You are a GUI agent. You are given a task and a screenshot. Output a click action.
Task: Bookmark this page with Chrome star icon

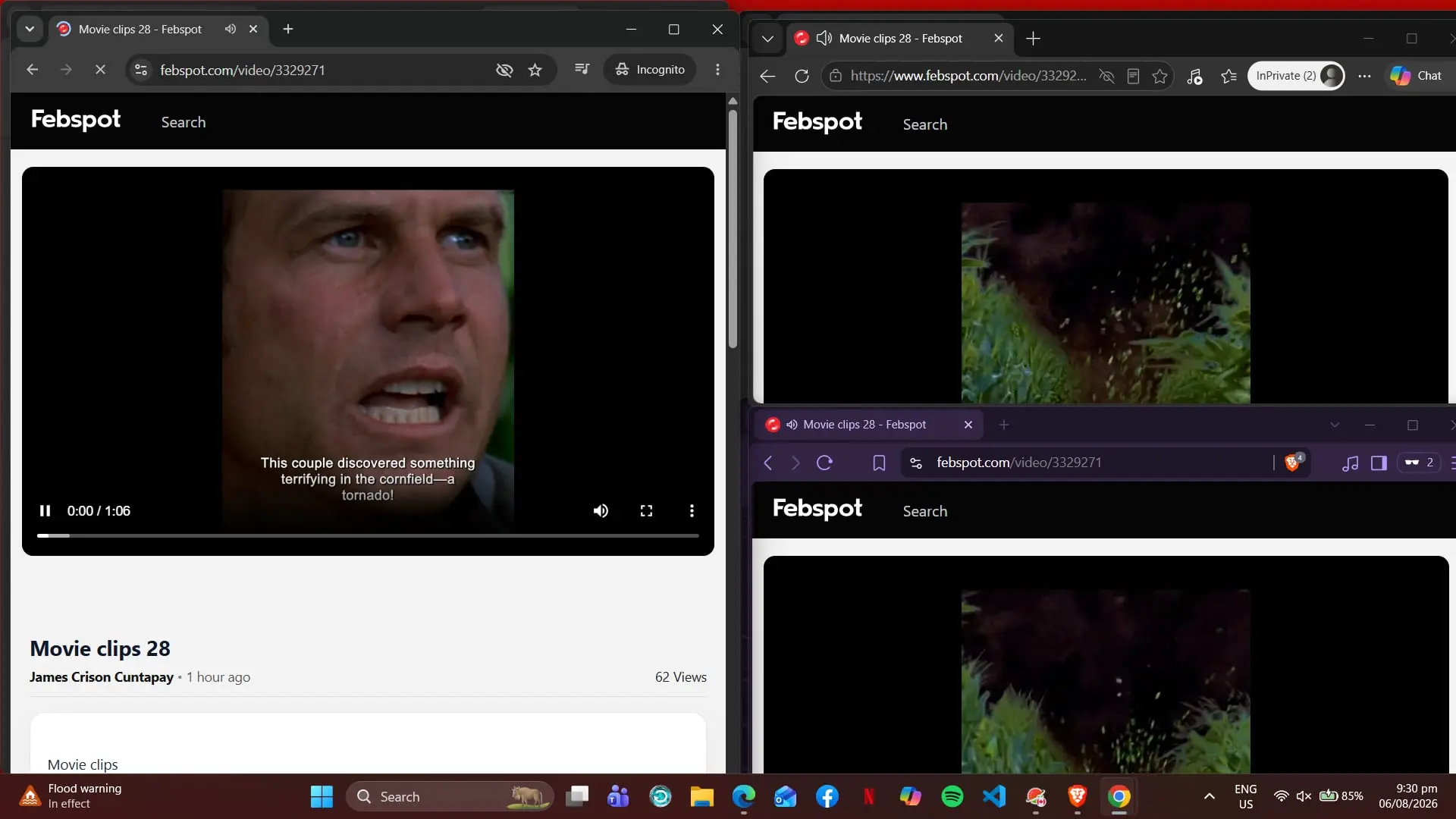tap(535, 70)
